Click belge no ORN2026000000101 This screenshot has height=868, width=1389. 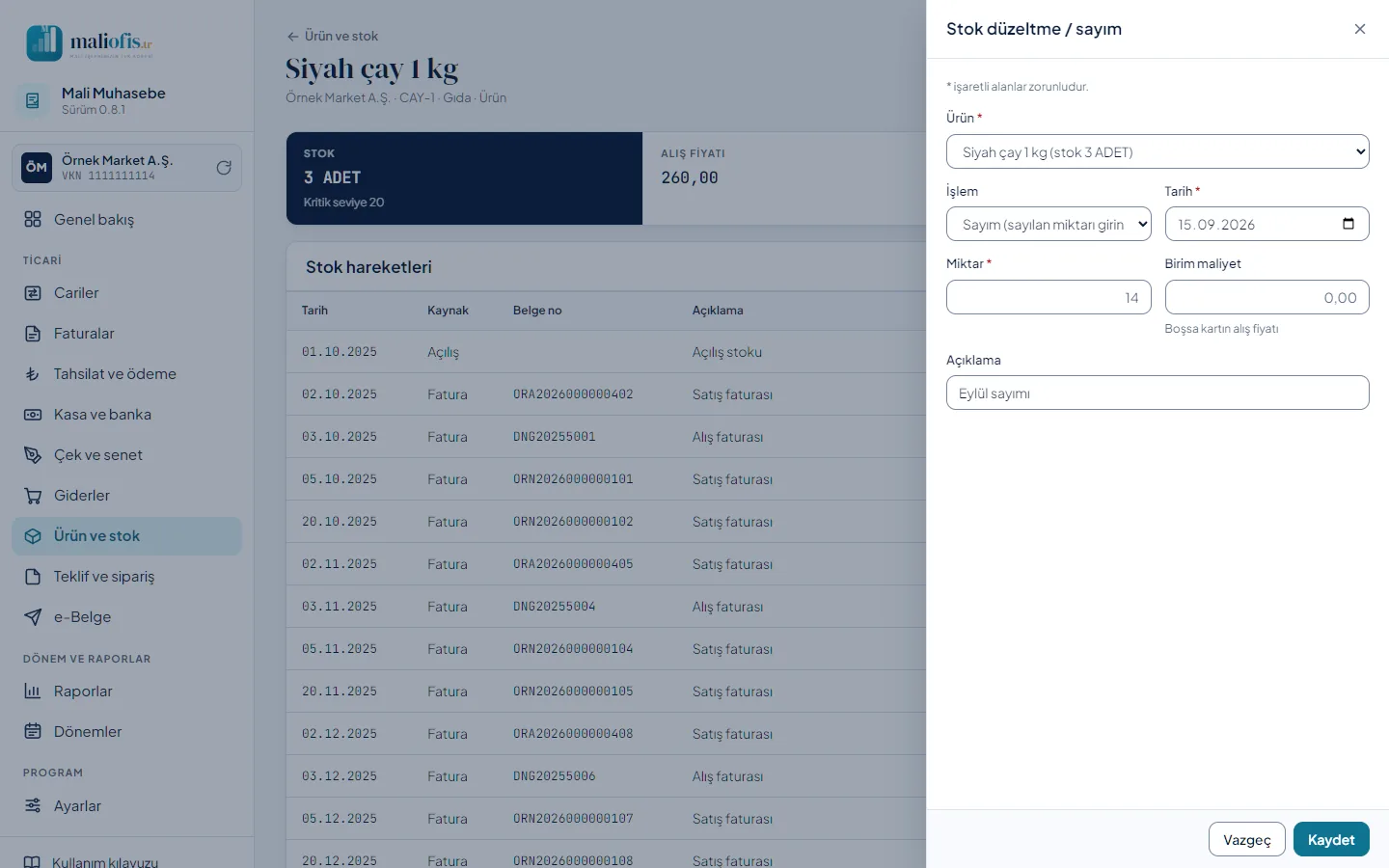point(573,479)
